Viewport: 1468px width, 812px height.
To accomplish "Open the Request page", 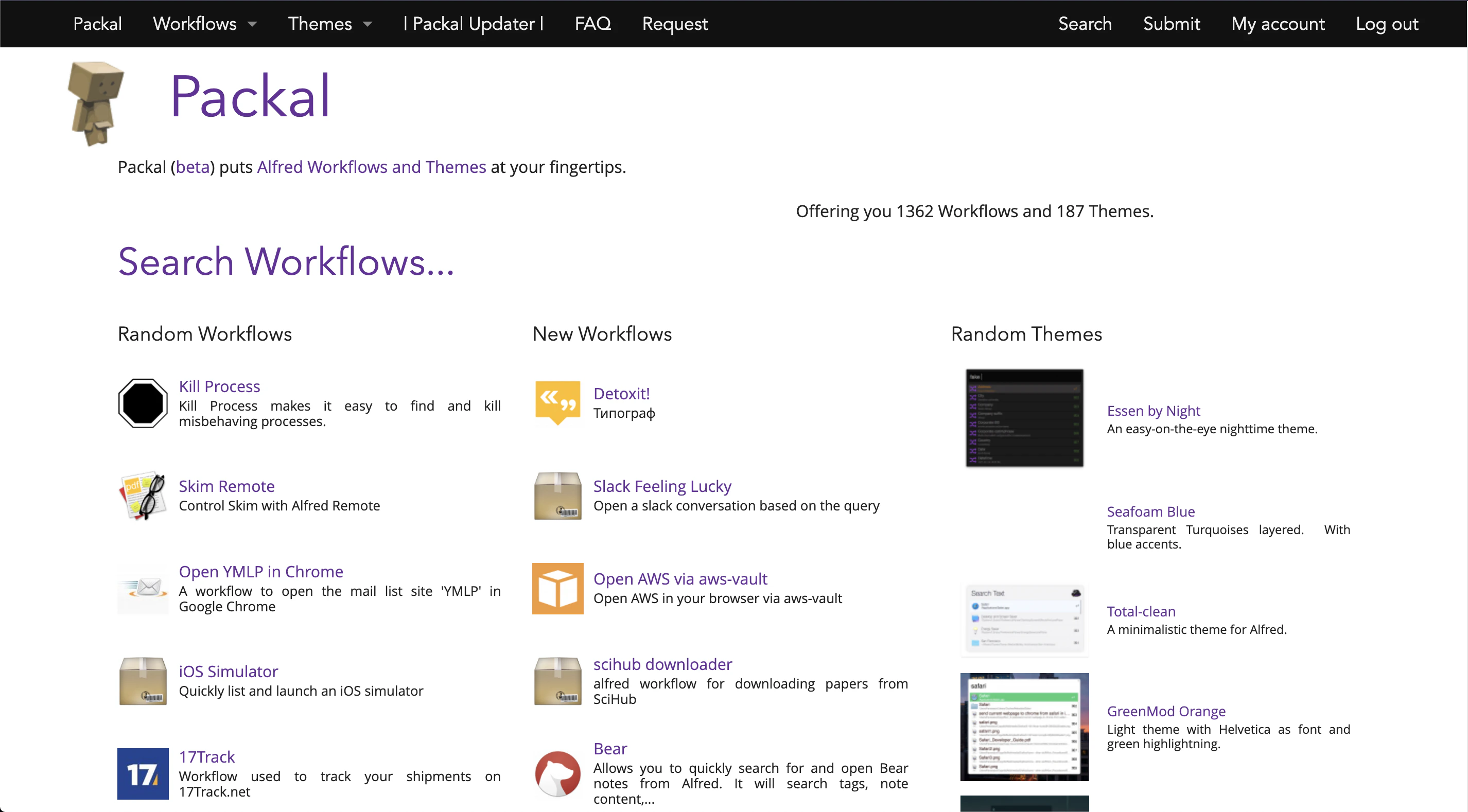I will 675,23.
